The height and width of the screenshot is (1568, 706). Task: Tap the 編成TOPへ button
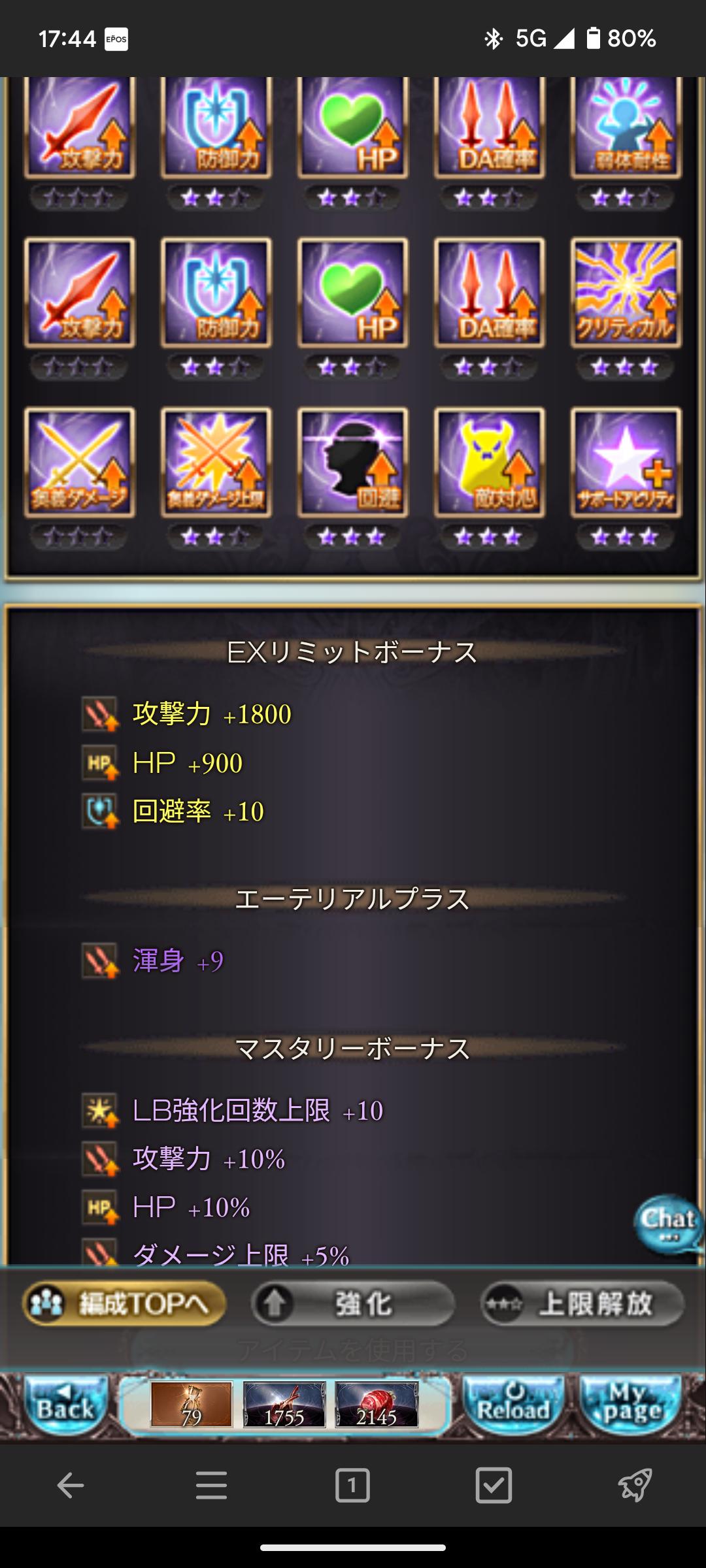click(124, 1303)
